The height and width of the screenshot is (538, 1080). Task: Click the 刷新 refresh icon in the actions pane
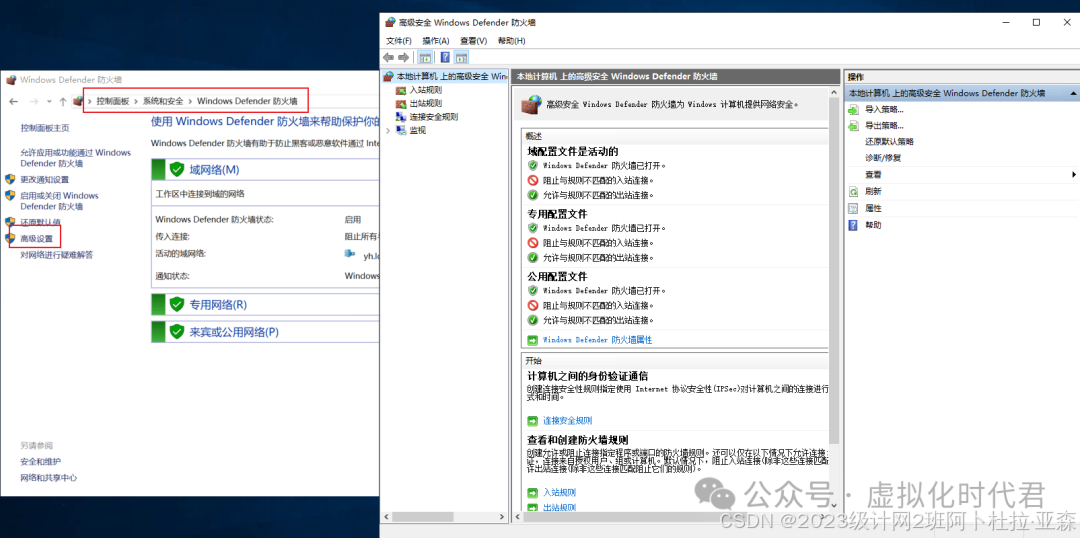click(x=854, y=192)
